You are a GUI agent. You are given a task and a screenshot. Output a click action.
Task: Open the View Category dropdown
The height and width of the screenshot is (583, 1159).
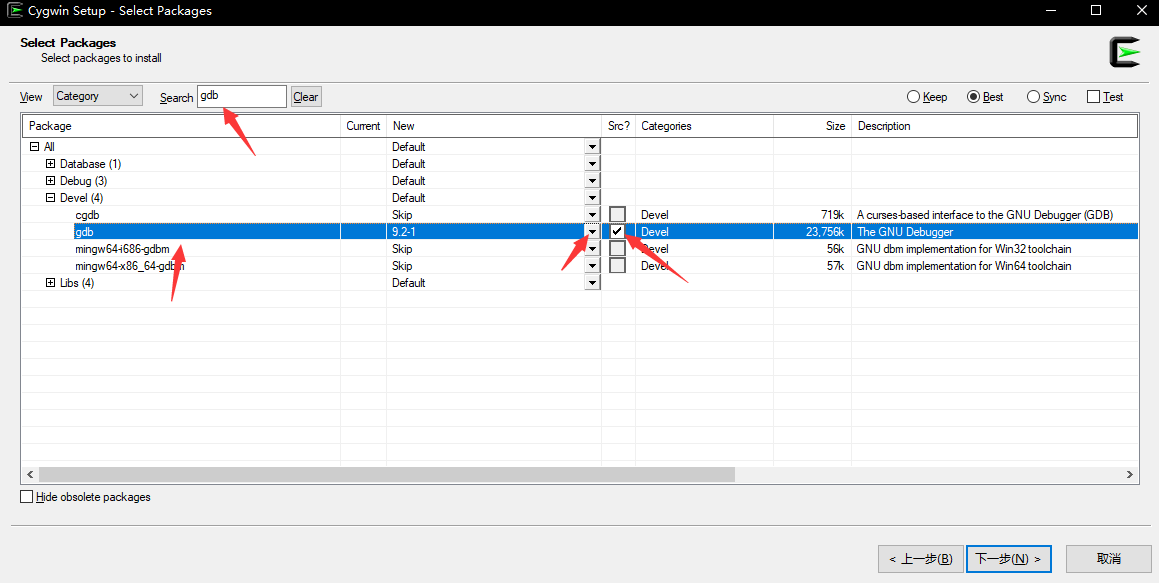98,96
